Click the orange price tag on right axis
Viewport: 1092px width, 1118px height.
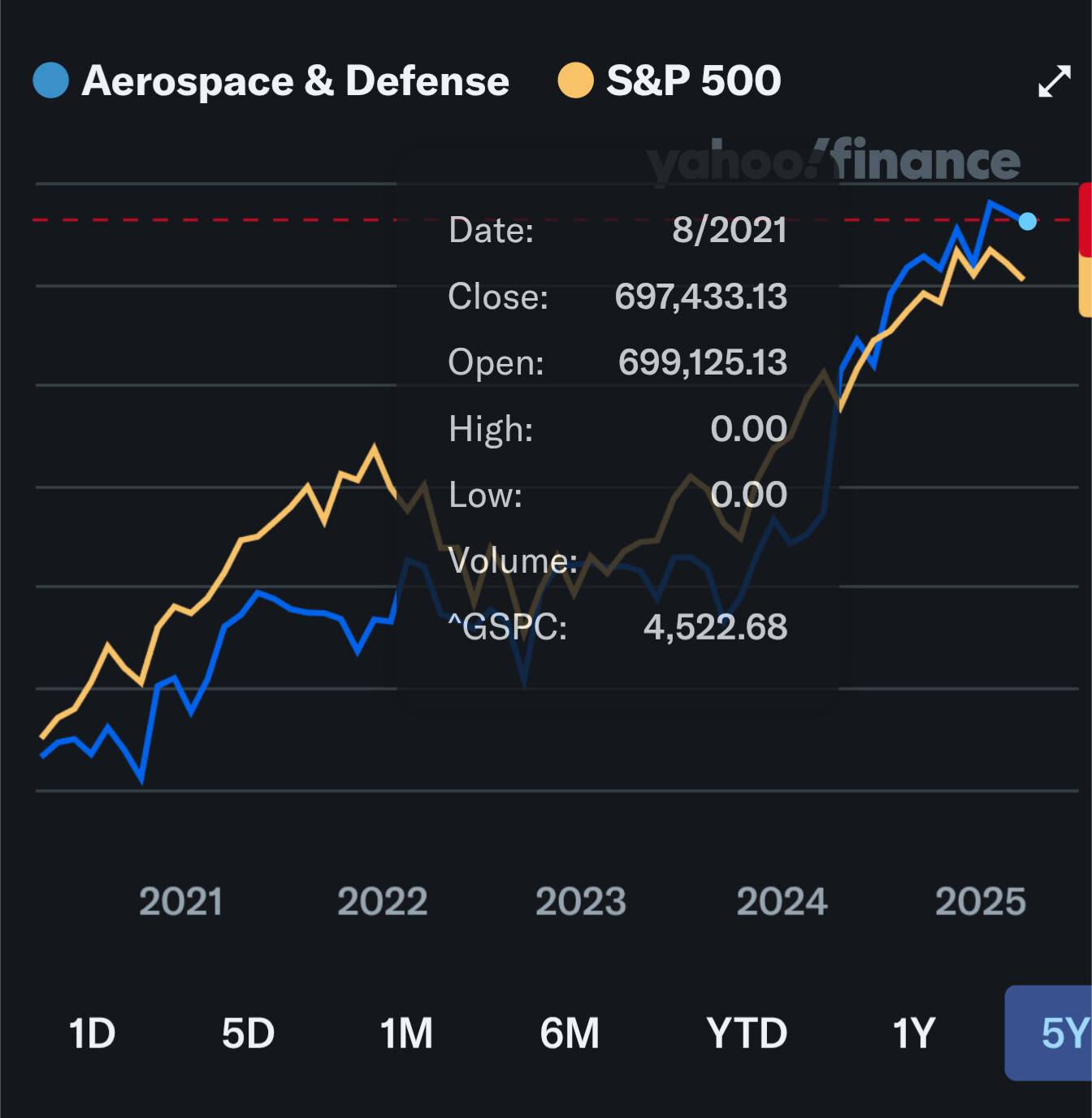click(1085, 286)
